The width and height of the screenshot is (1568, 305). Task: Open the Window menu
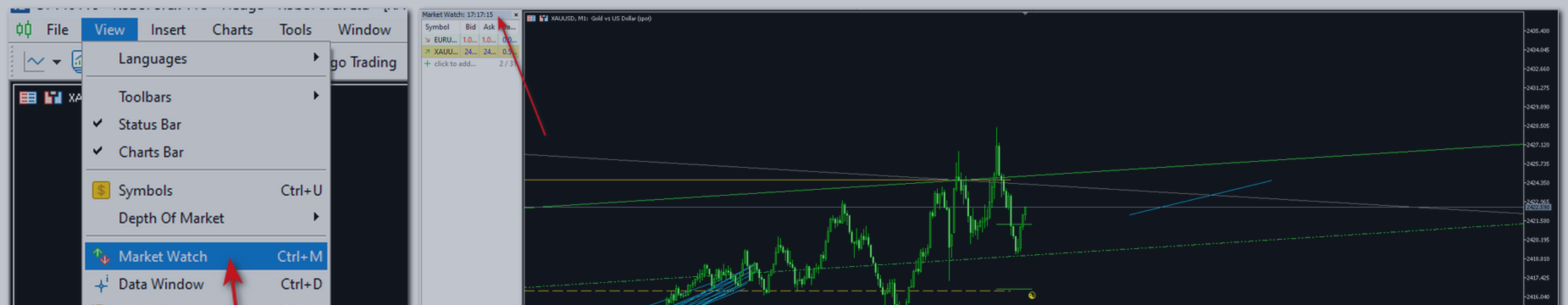[x=364, y=30]
